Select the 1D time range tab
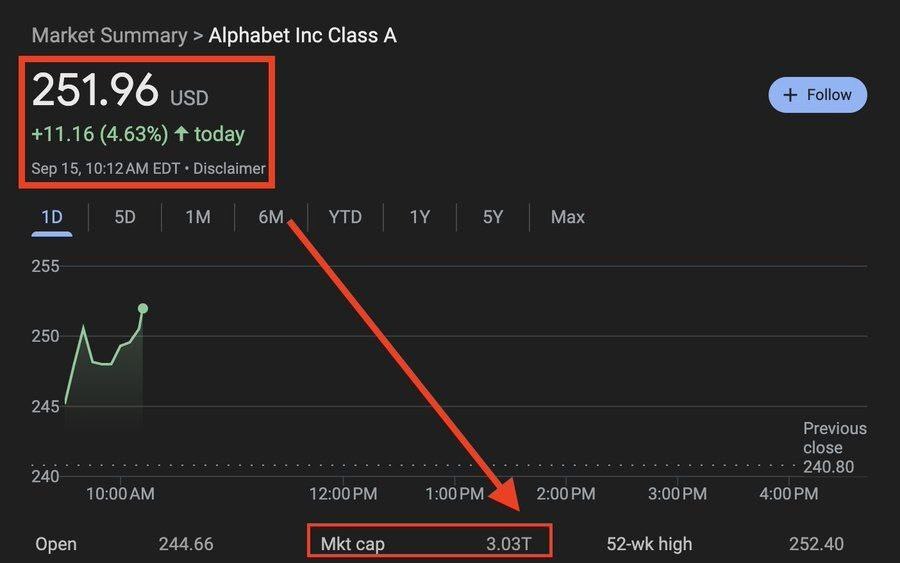This screenshot has width=900, height=563. point(51,217)
